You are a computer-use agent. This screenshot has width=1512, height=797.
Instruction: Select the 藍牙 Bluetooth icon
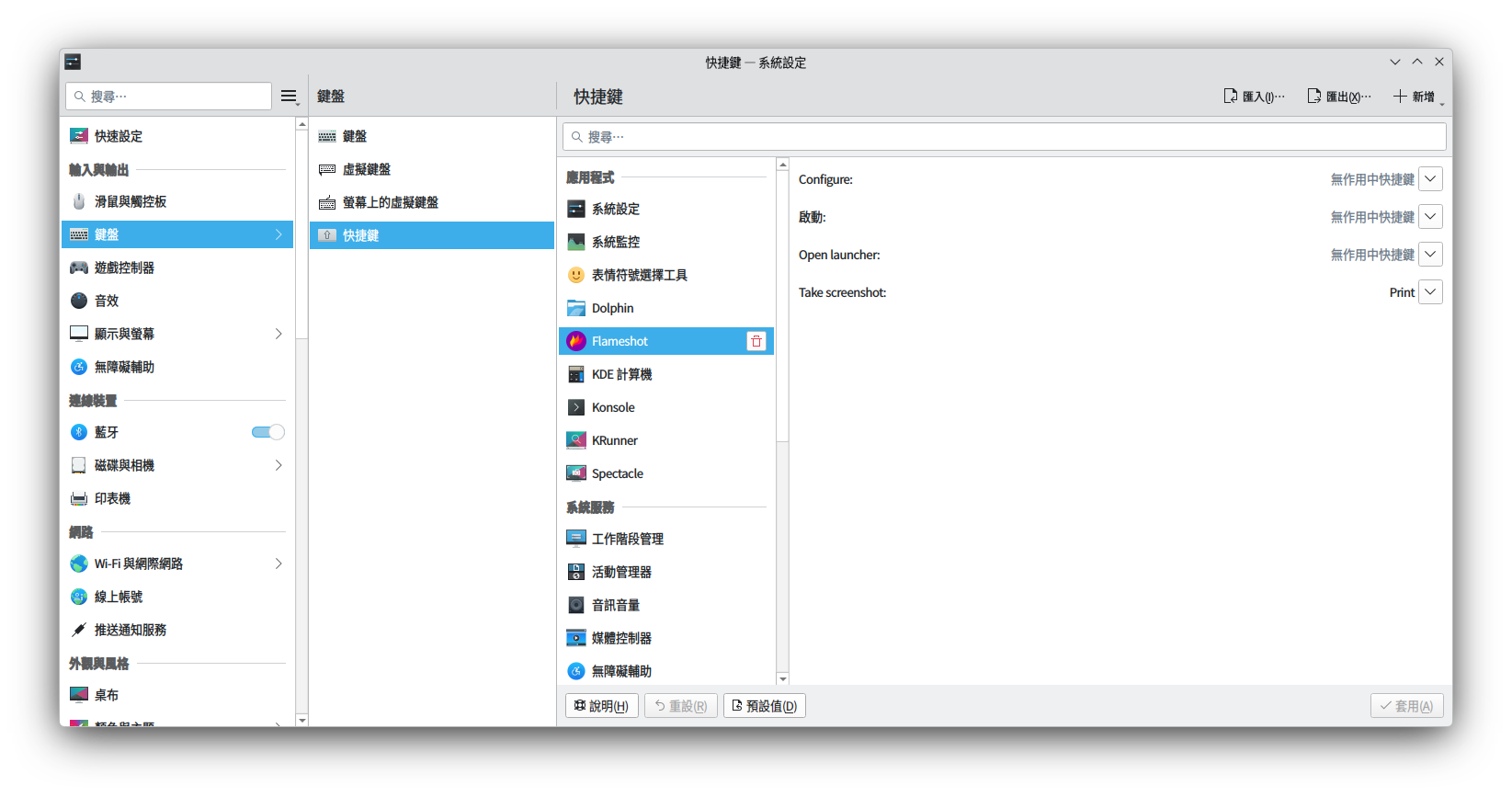pos(79,432)
